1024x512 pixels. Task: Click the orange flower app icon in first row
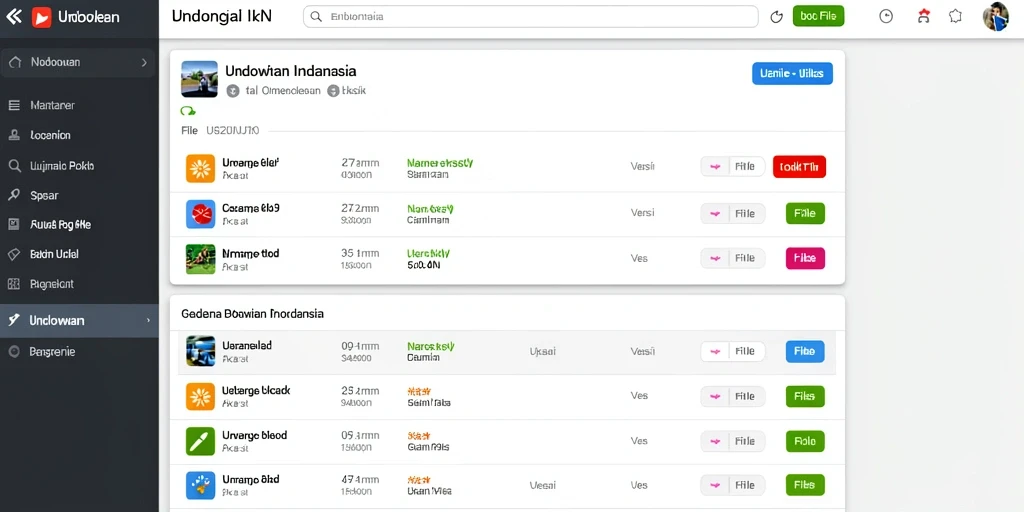tap(200, 168)
